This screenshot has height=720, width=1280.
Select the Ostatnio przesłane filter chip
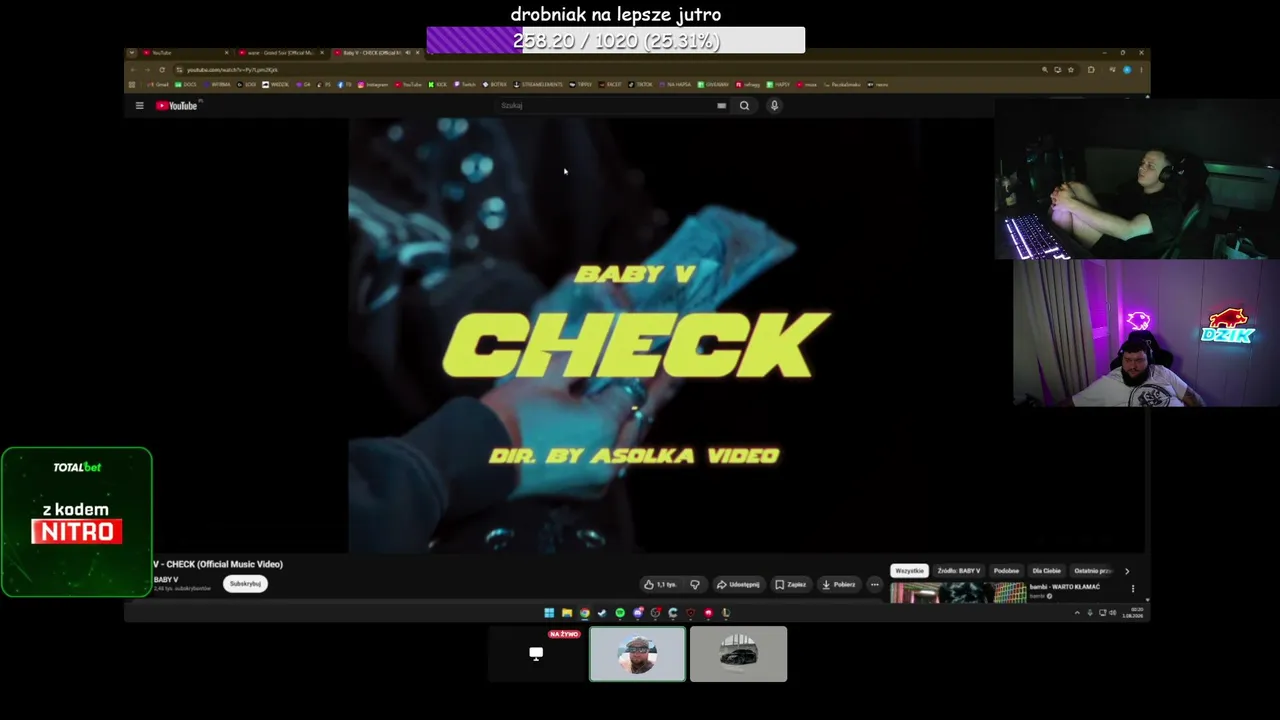[1093, 571]
